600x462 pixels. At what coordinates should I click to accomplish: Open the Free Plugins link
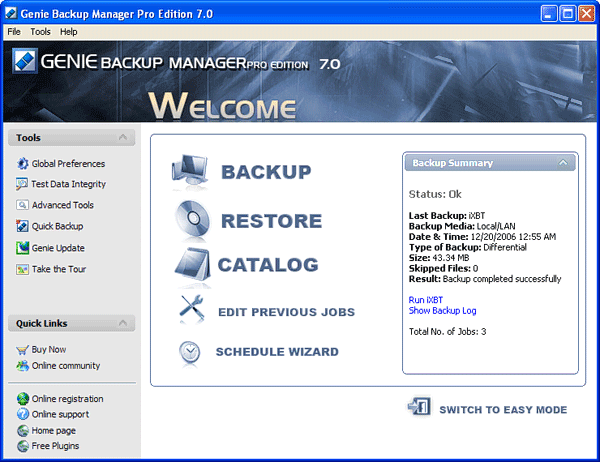[55, 446]
